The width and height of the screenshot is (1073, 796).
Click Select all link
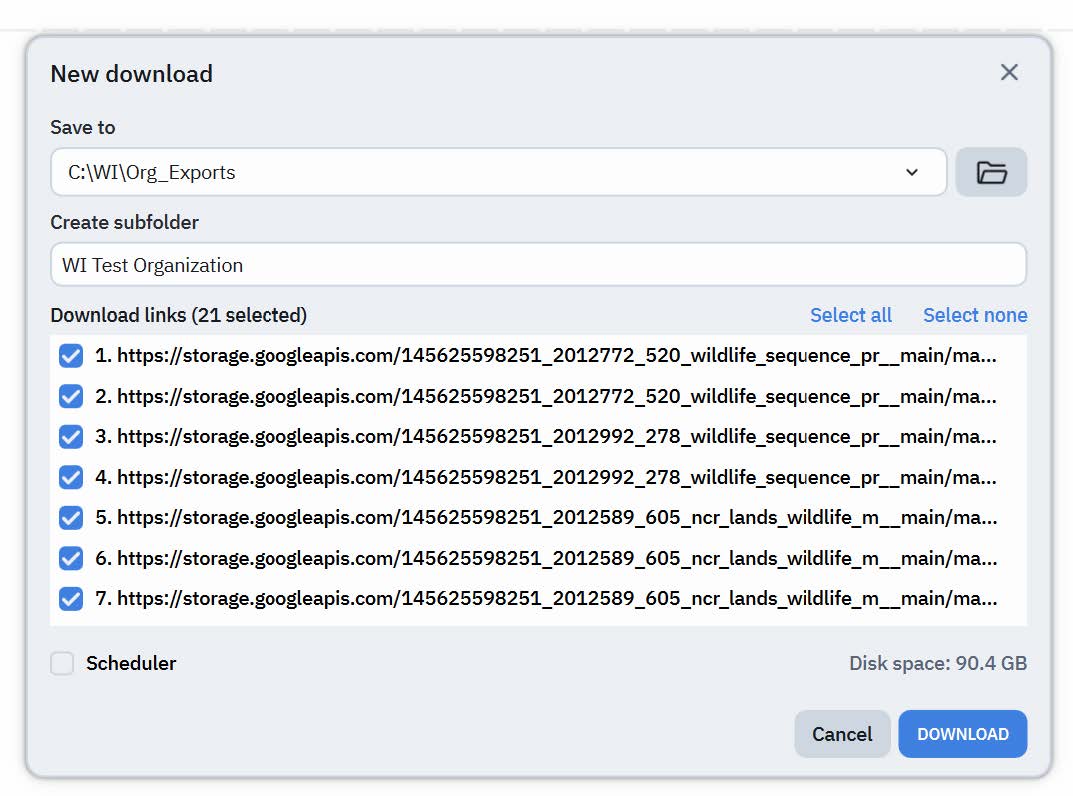tap(851, 316)
